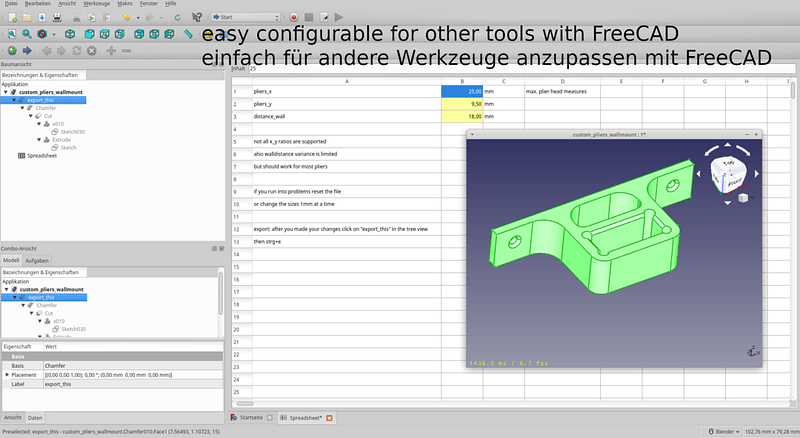Image resolution: width=800 pixels, height=438 pixels.
Task: Click the Spreadsheet grid icon in Baumansicht tree
Action: pos(21,156)
